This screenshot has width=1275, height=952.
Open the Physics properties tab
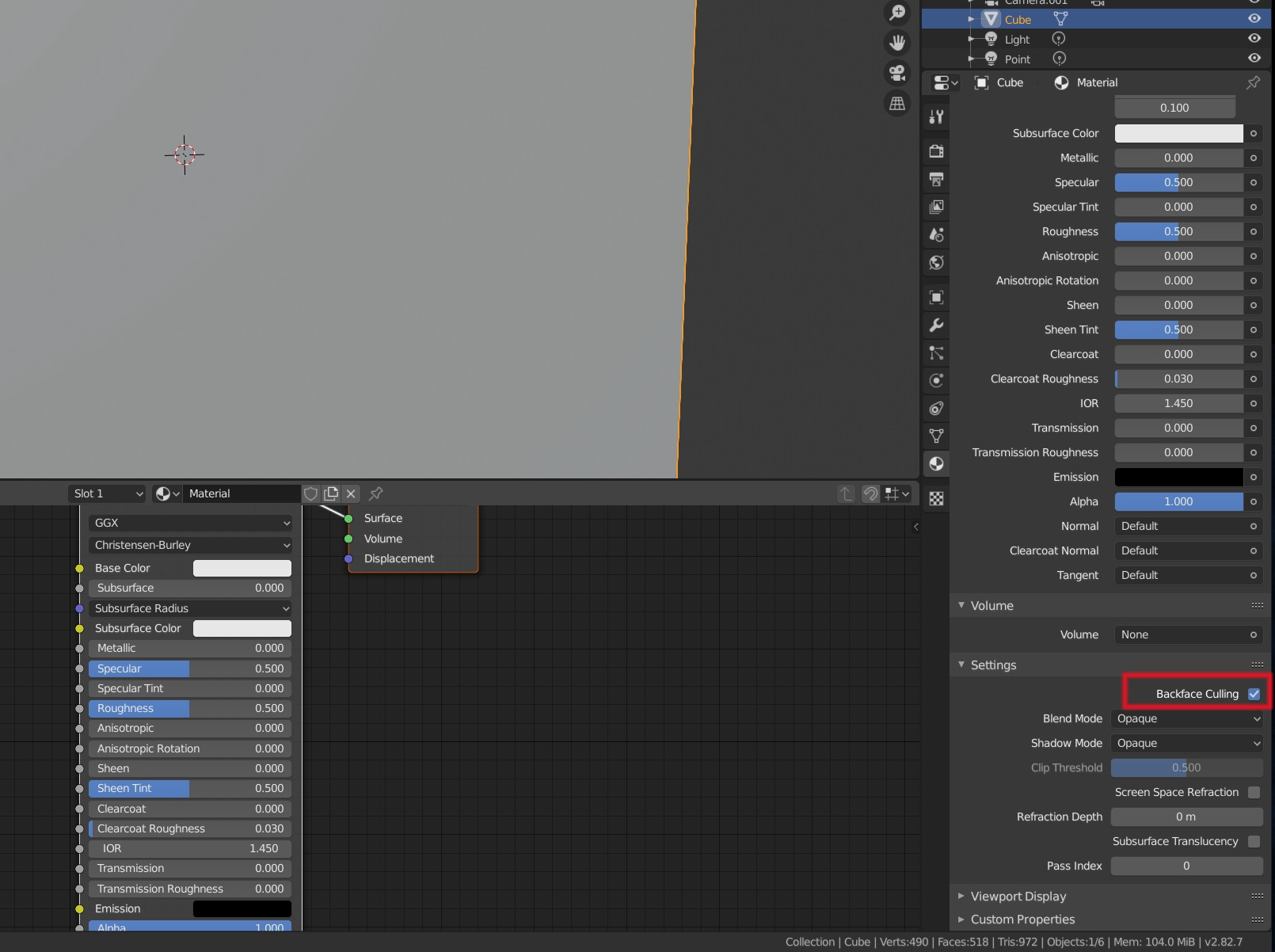tap(936, 380)
